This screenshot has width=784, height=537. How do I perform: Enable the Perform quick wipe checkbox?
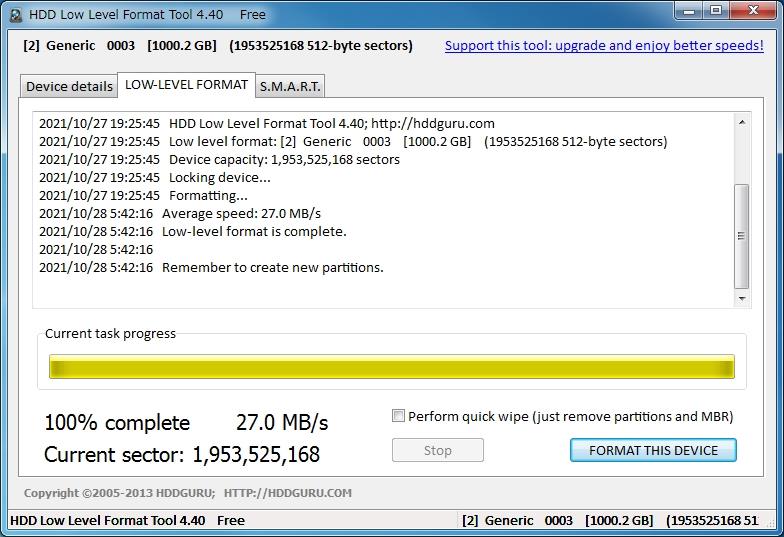(x=398, y=416)
